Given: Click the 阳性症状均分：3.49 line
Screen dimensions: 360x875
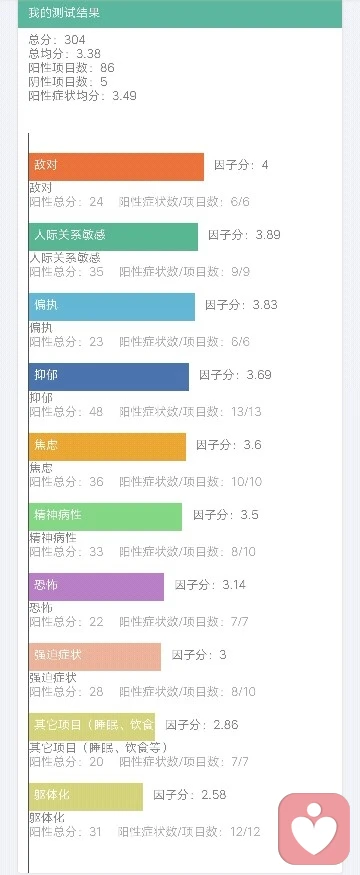Looking at the screenshot, I should (x=83, y=95).
